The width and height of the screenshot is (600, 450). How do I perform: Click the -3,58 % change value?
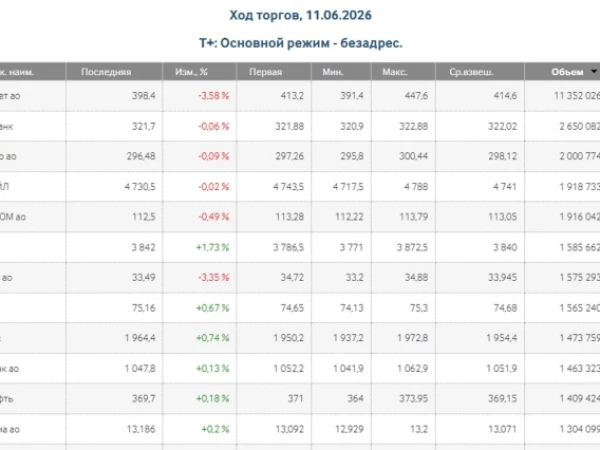tap(214, 96)
